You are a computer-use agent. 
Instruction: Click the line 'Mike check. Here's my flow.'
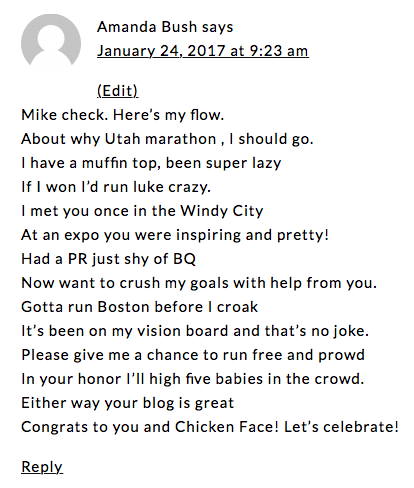122,115
